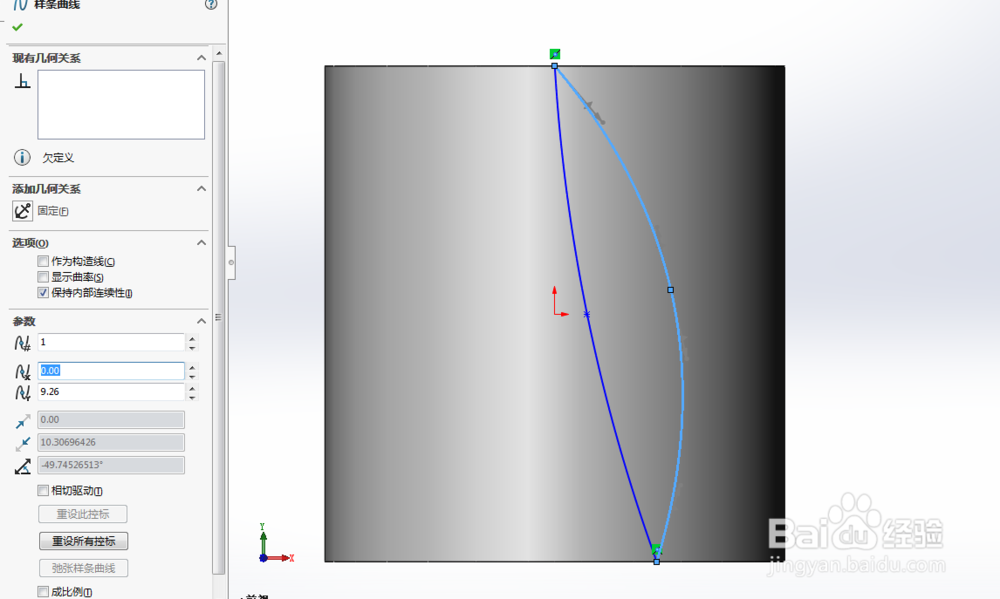Click the Y coordinate spline icon
Viewport: 1000px width, 599px height.
(22, 392)
